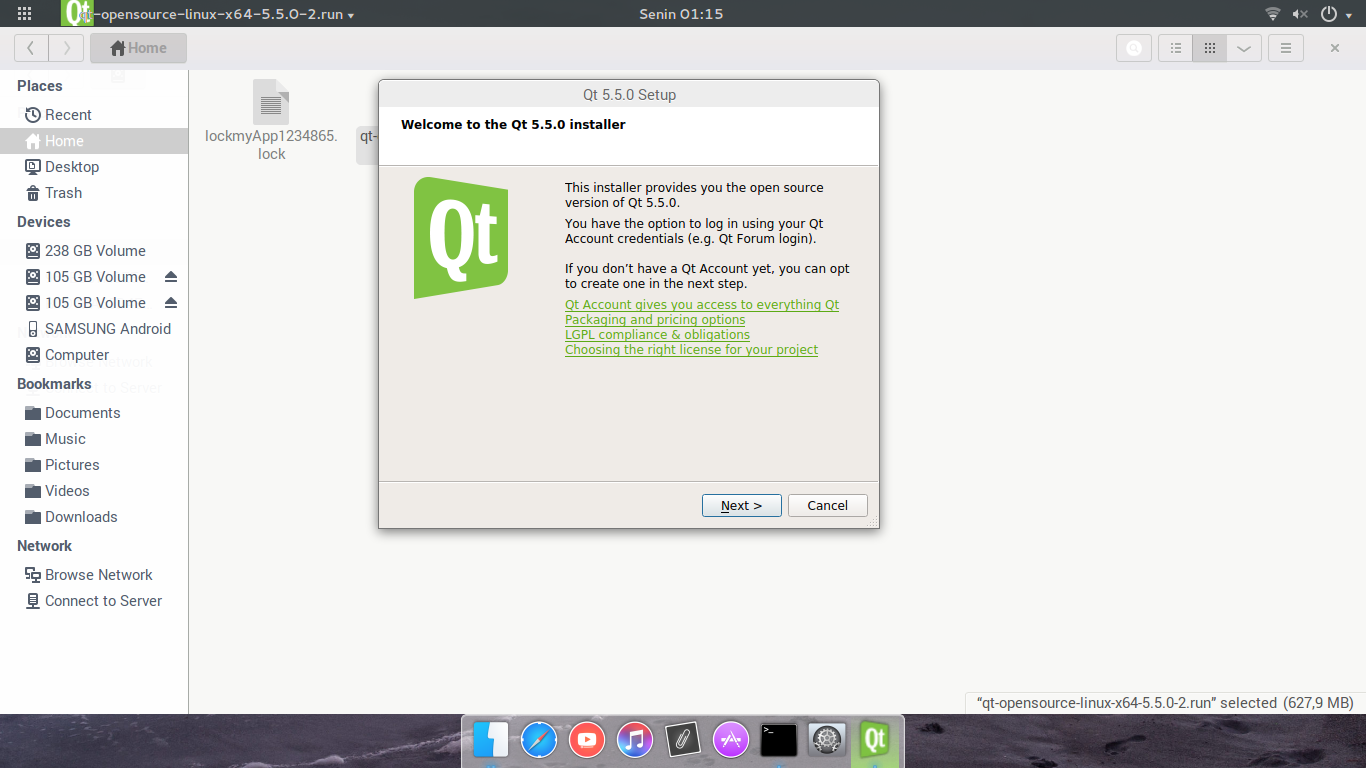Image resolution: width=1366 pixels, height=768 pixels.
Task: Open the Terminal icon in the dock
Action: 779,740
